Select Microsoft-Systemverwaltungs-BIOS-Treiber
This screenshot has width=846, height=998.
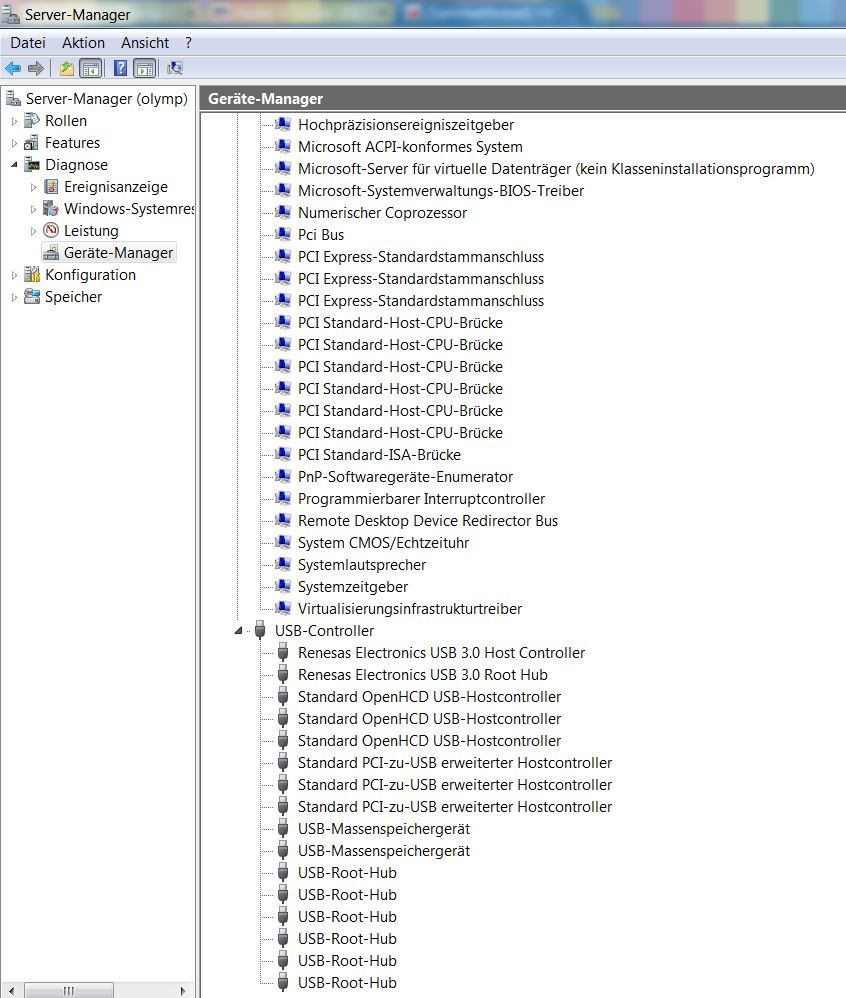441,190
